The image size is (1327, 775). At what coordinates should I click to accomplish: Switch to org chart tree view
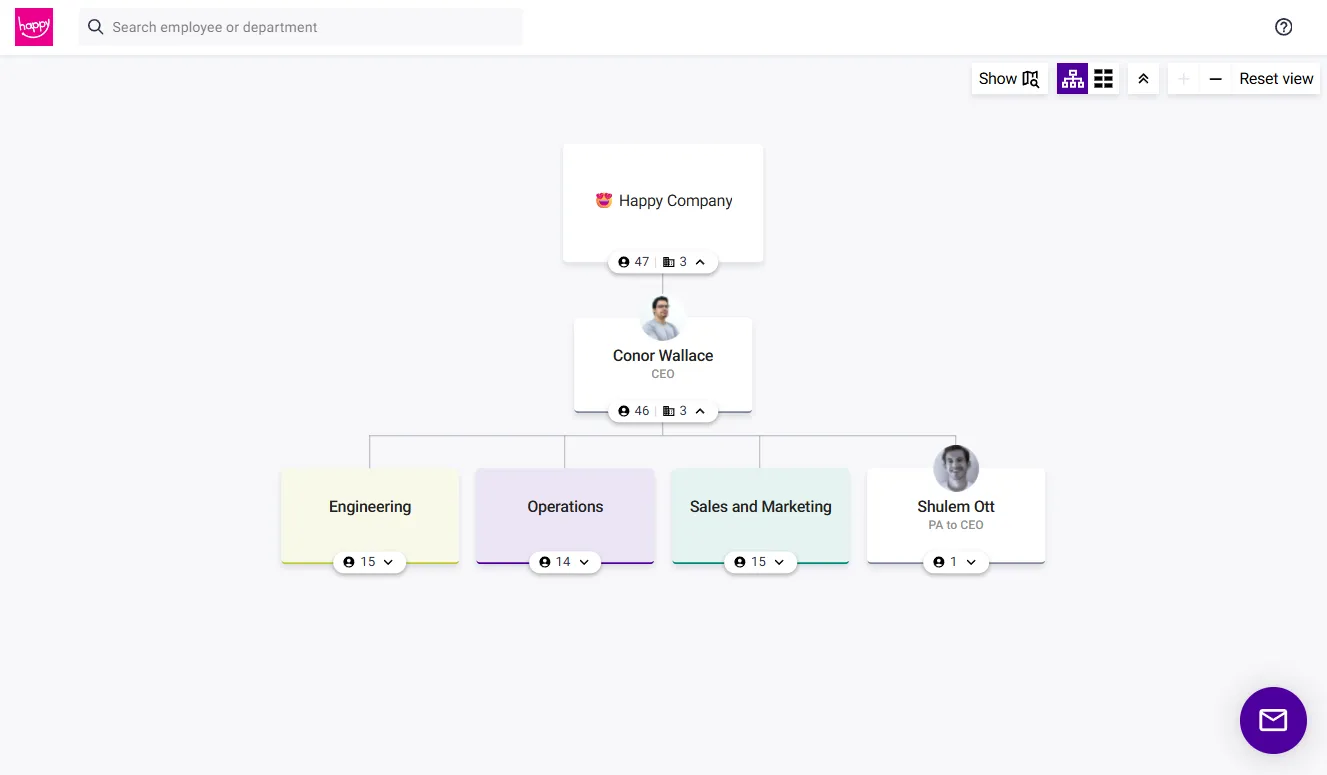[1072, 79]
